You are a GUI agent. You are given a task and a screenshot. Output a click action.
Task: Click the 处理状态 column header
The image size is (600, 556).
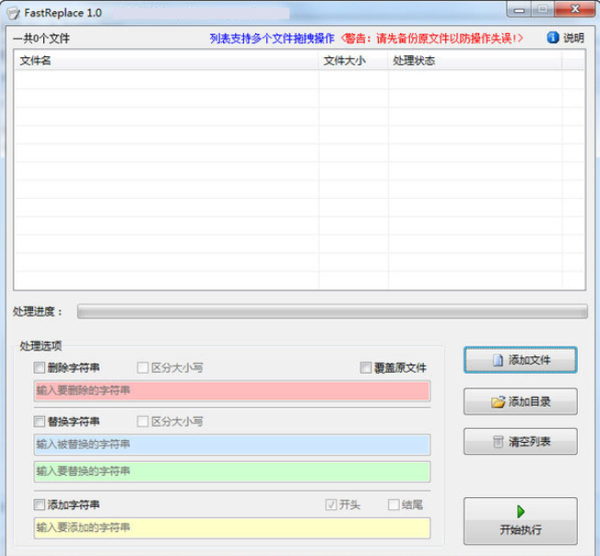474,61
